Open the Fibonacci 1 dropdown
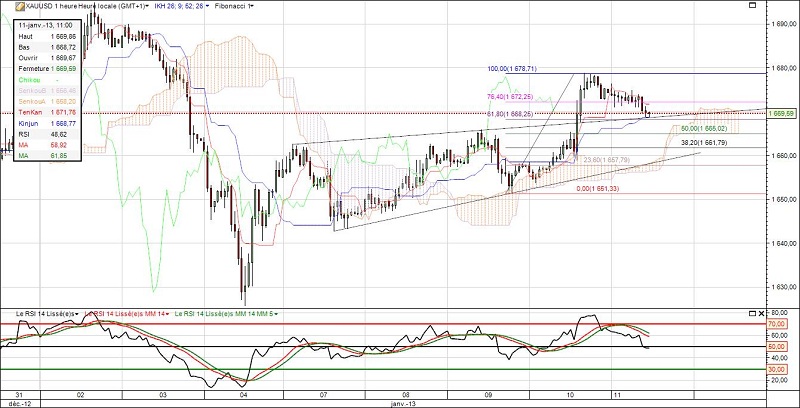 (236, 6)
